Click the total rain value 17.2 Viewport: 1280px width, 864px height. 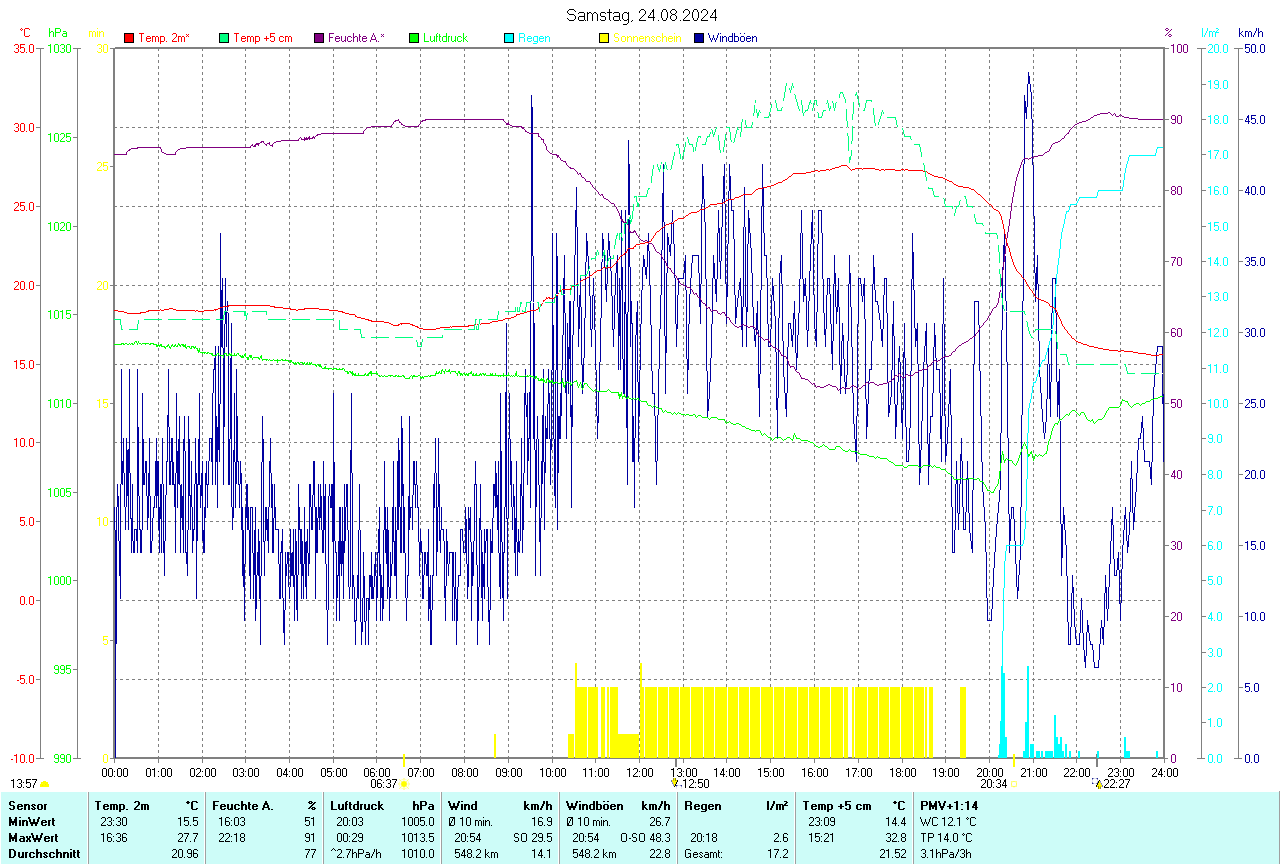pyautogui.click(x=777, y=853)
